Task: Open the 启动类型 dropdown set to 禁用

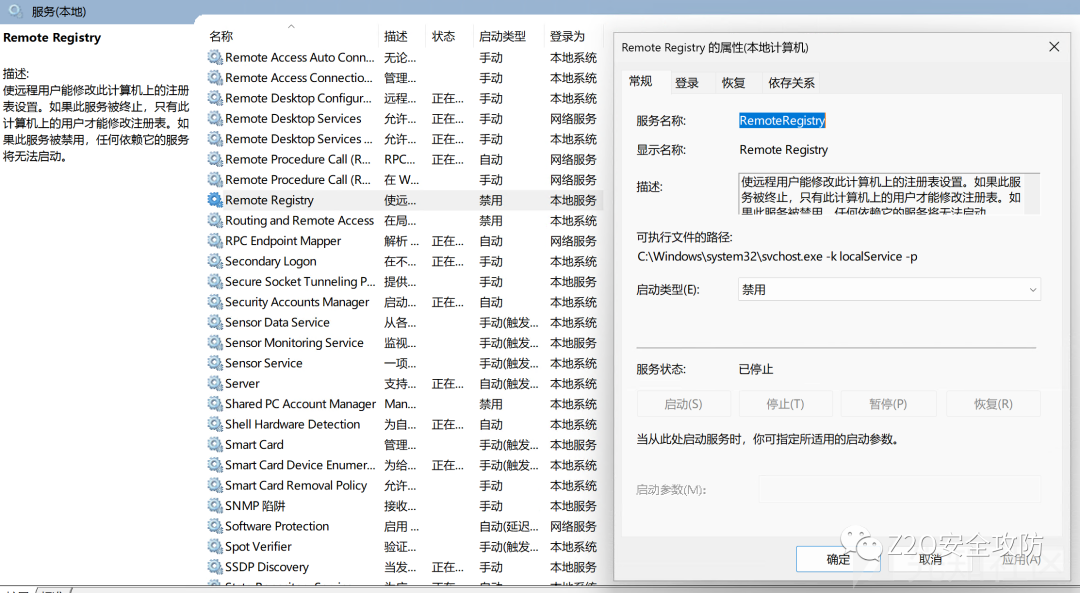Action: tap(889, 290)
